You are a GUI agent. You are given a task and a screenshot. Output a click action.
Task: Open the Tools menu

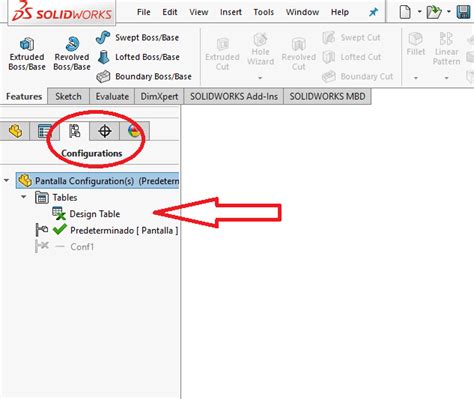pyautogui.click(x=263, y=12)
